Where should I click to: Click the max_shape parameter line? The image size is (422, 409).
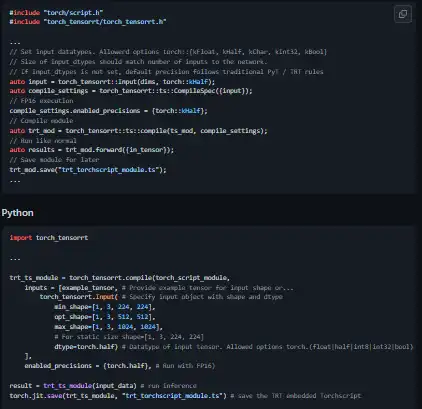tap(108, 327)
